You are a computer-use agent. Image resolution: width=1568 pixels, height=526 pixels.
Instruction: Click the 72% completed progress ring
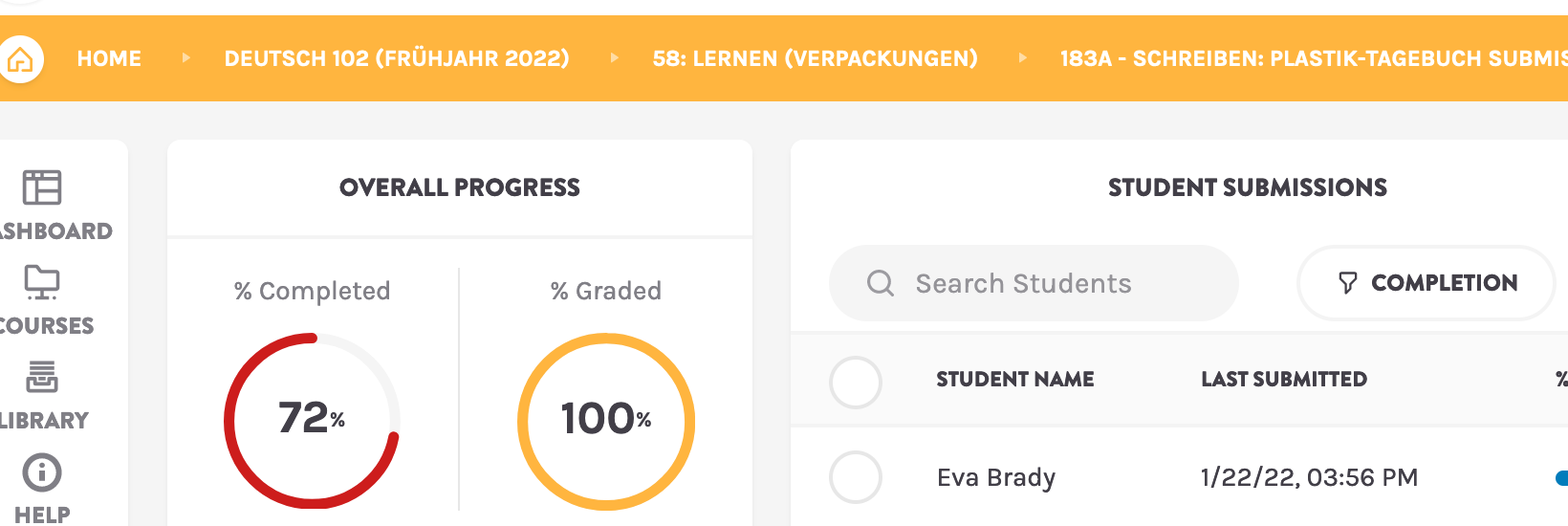point(312,421)
